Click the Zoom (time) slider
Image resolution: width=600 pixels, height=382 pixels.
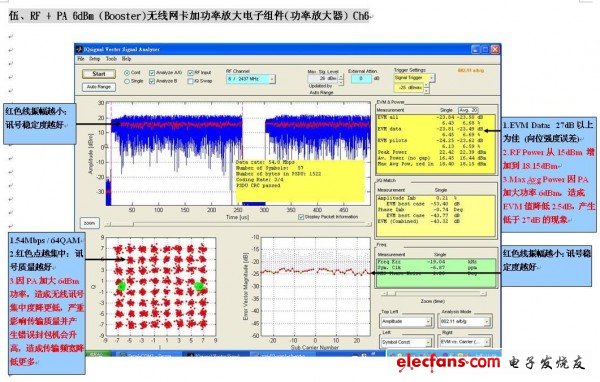[434, 294]
